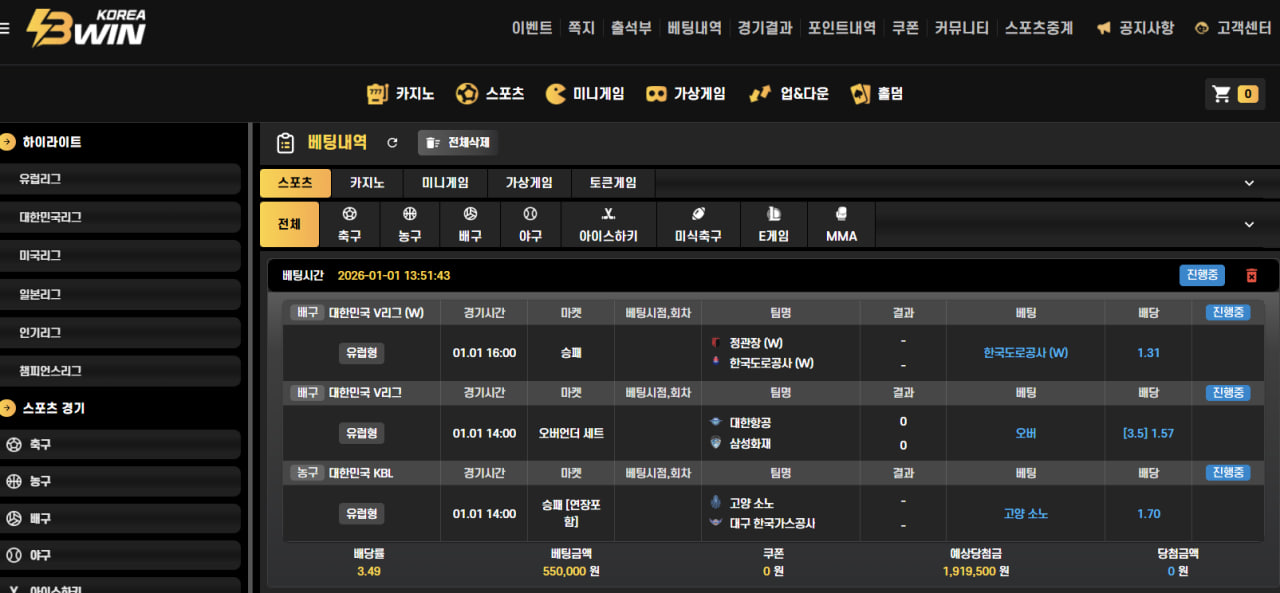
Task: Select 챔피언스리그 in the sidebar
Action: click(50, 370)
